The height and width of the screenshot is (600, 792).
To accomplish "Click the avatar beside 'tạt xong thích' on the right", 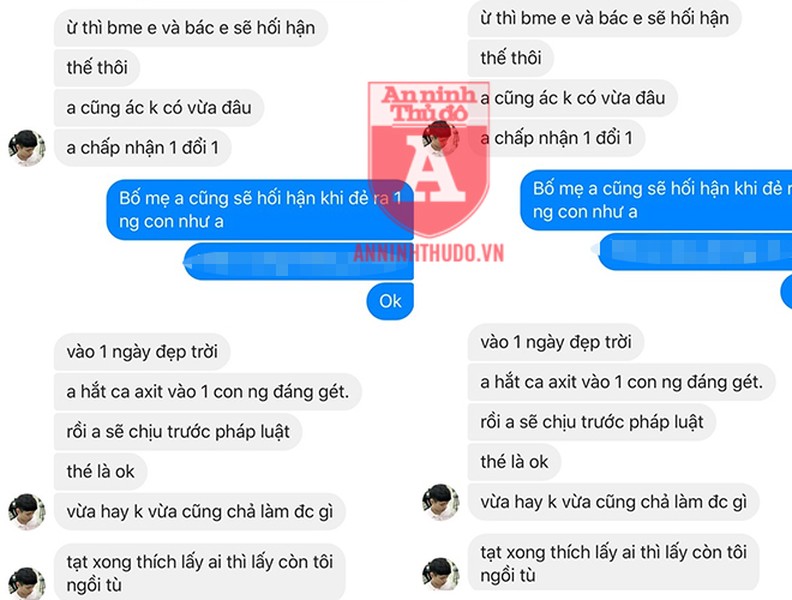I will [x=440, y=574].
